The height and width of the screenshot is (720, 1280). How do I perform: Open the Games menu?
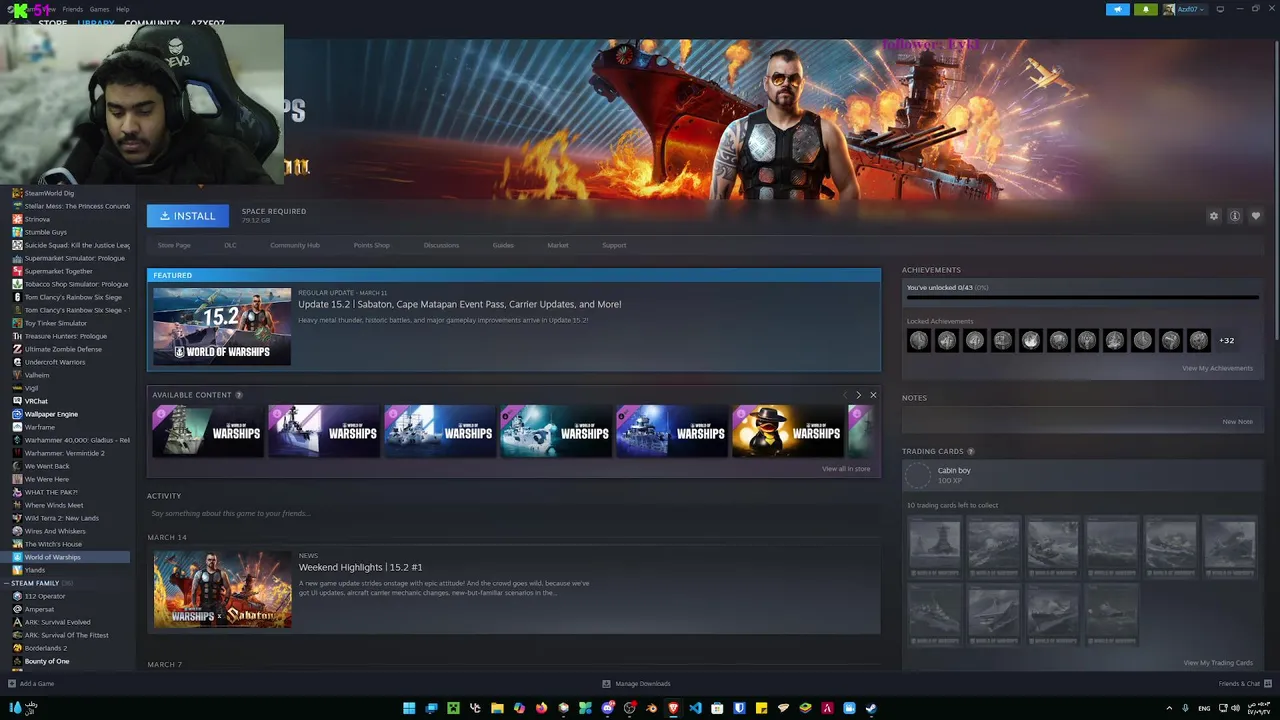(x=99, y=9)
